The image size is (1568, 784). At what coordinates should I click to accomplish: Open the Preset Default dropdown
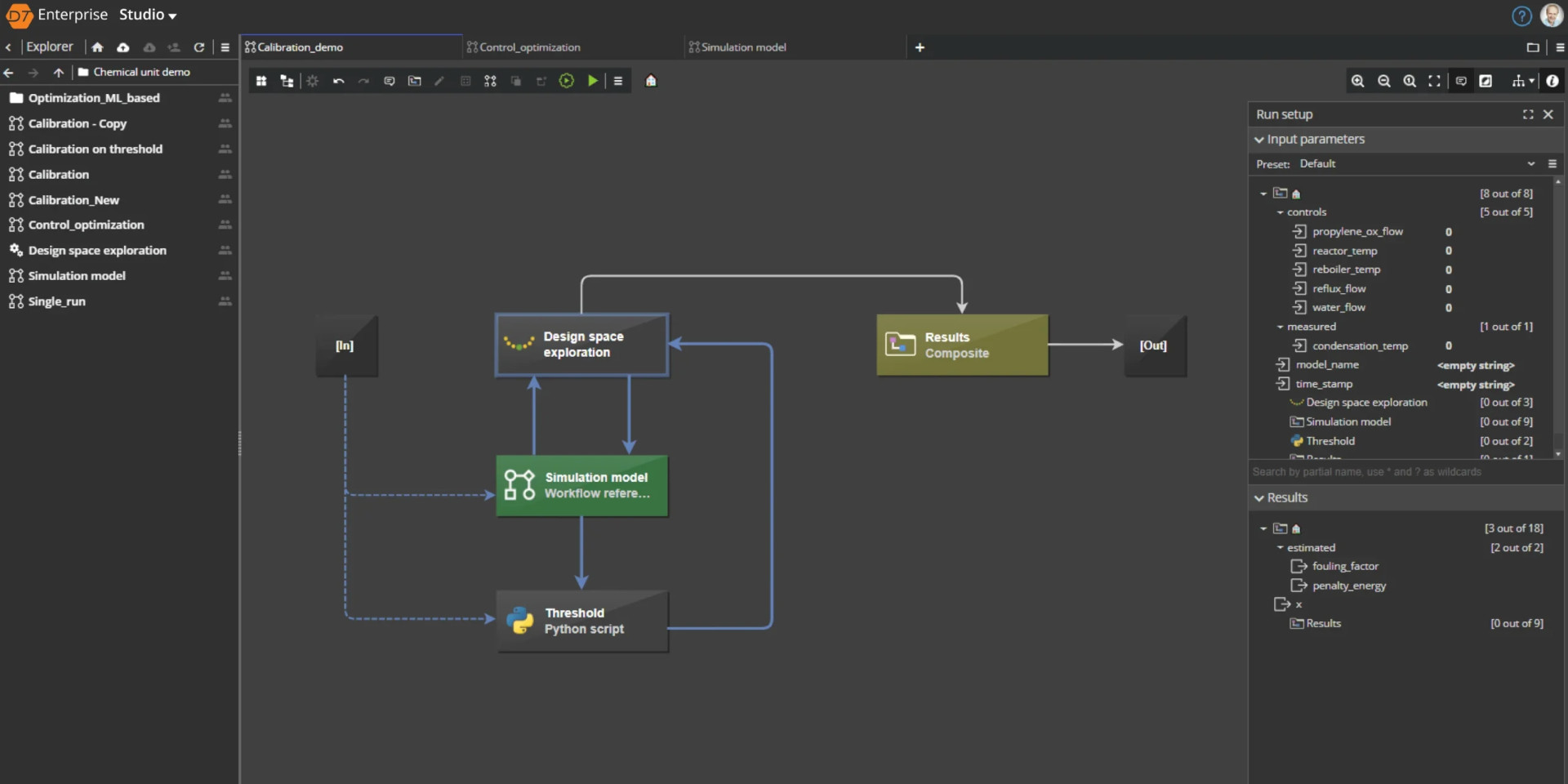(x=1530, y=164)
